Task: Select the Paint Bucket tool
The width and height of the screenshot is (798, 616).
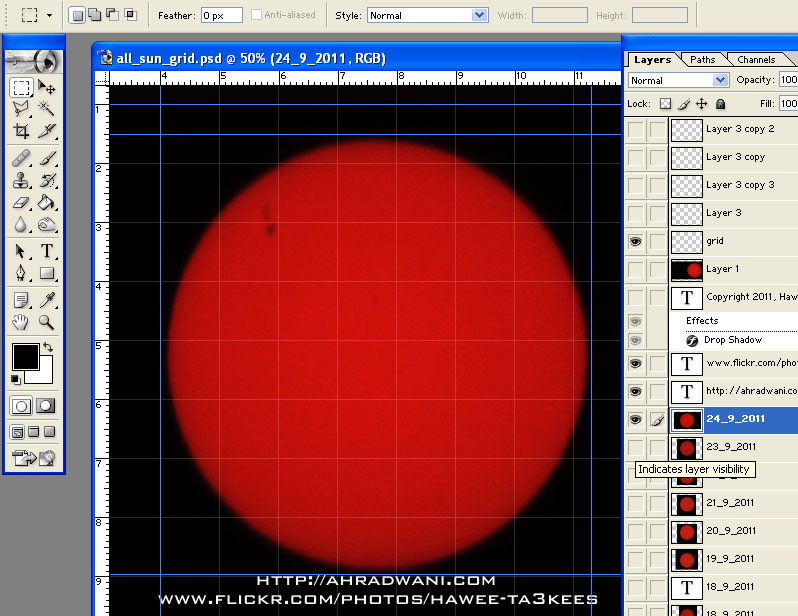Action: coord(46,203)
